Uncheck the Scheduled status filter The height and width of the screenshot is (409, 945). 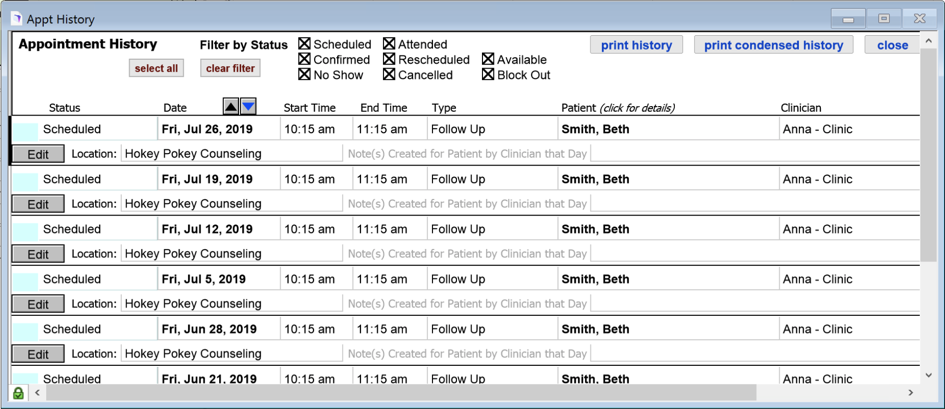click(x=305, y=45)
